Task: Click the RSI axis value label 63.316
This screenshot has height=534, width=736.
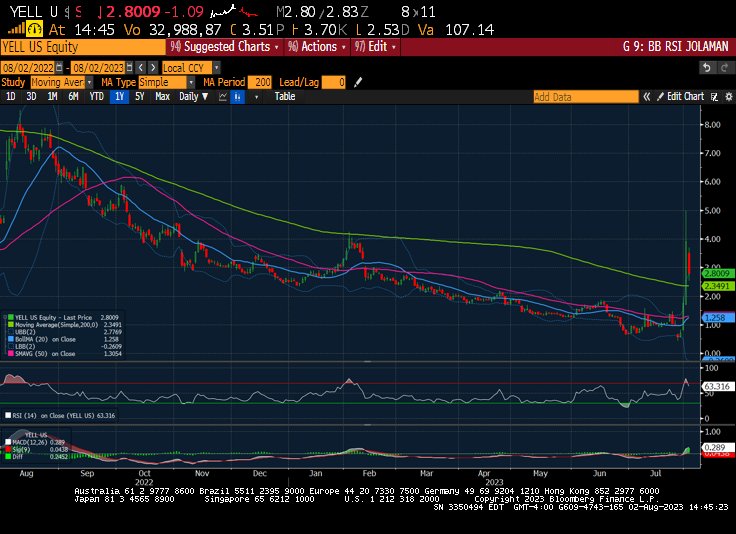Action: (717, 386)
